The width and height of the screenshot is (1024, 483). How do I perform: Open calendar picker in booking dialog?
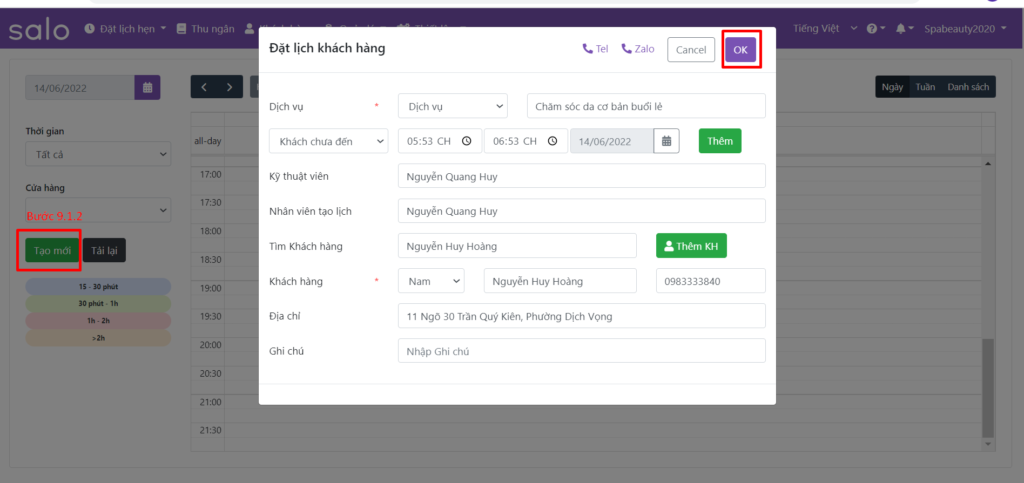coord(667,141)
